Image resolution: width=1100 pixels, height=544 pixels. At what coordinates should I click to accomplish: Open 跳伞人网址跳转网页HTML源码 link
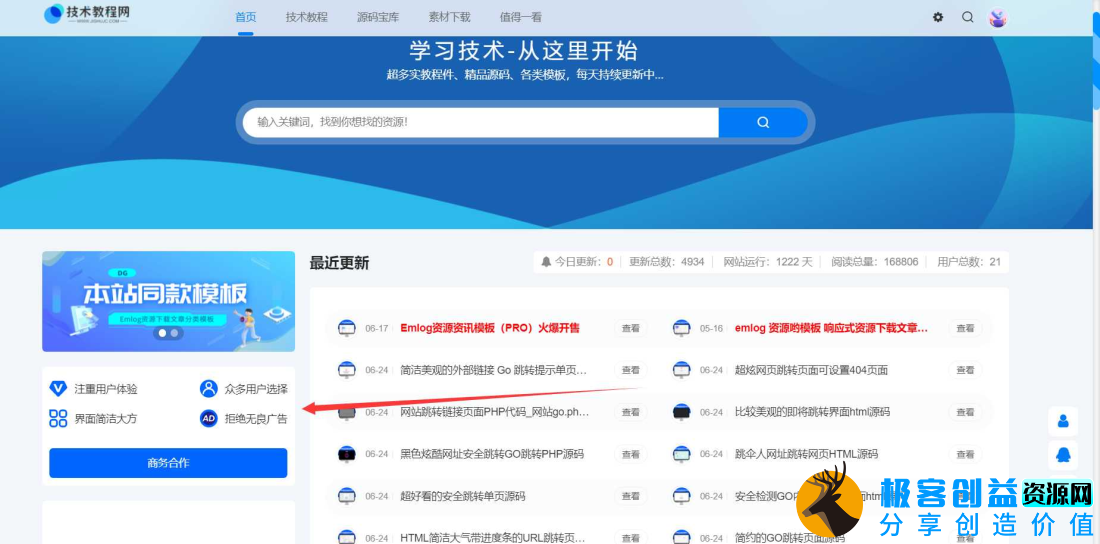pos(806,454)
